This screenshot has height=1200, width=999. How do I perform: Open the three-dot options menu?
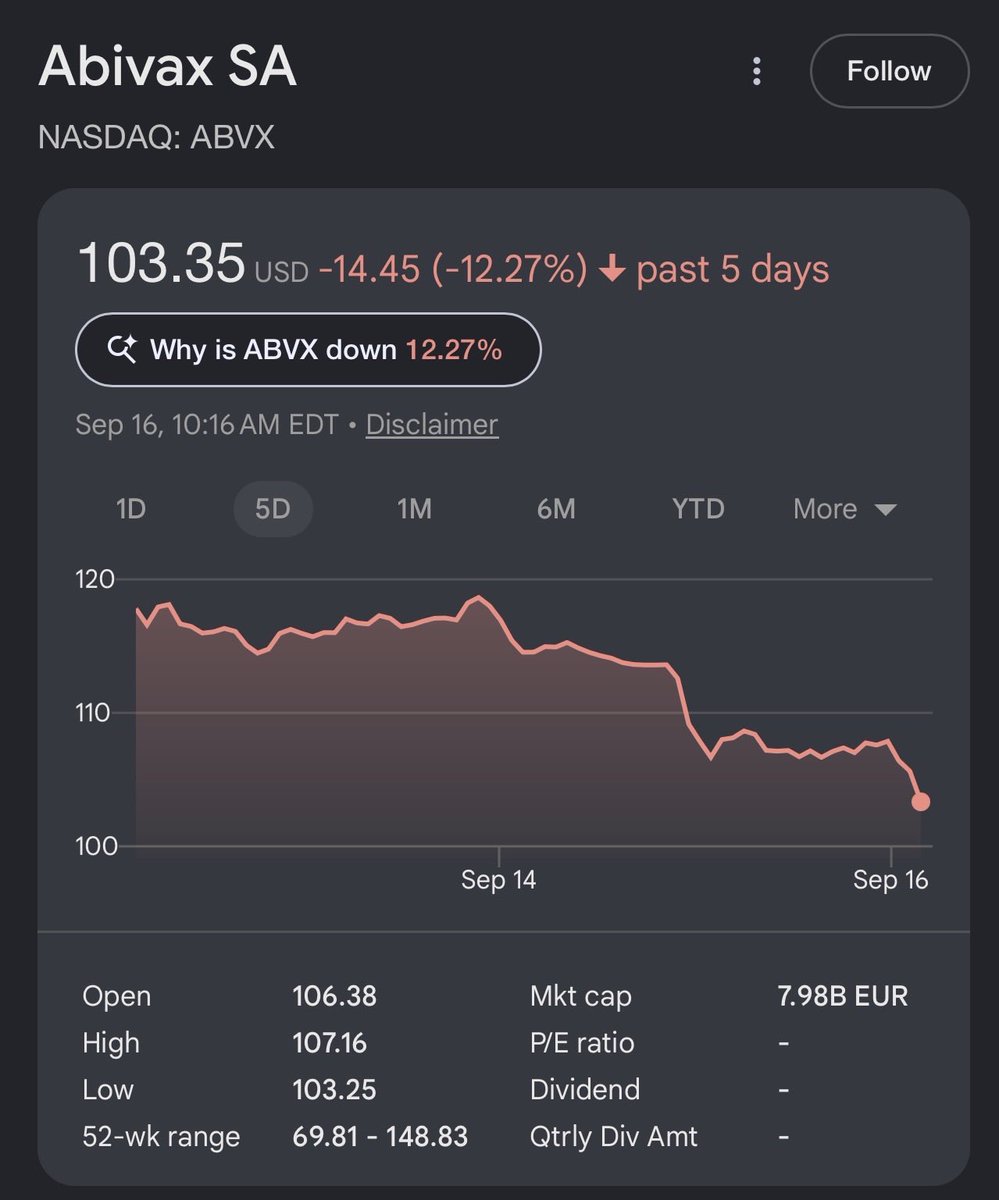coord(757,71)
